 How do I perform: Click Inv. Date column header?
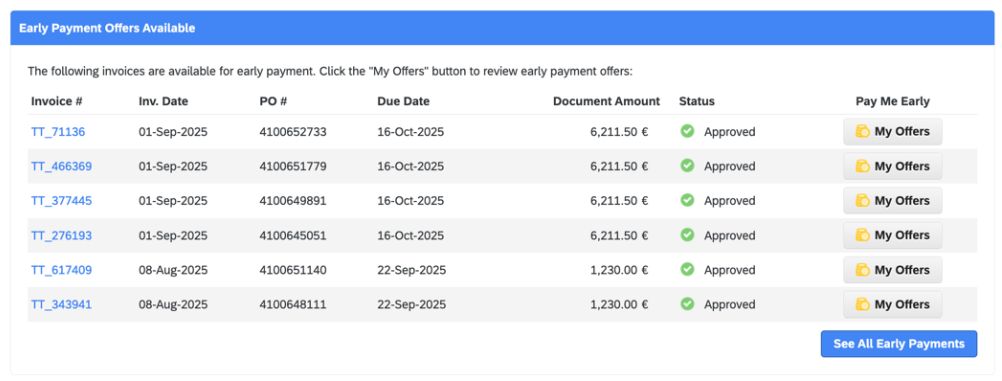coord(164,101)
